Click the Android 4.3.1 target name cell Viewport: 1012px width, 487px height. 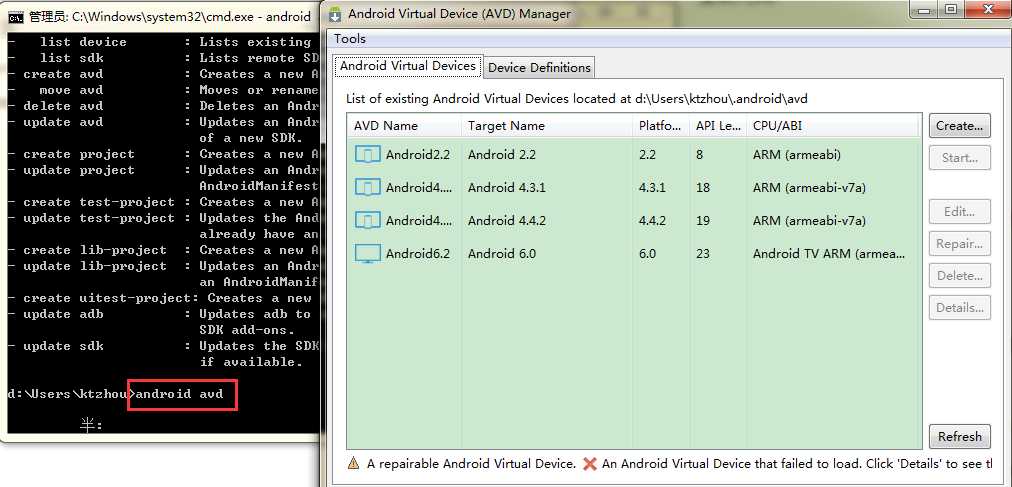(507, 188)
